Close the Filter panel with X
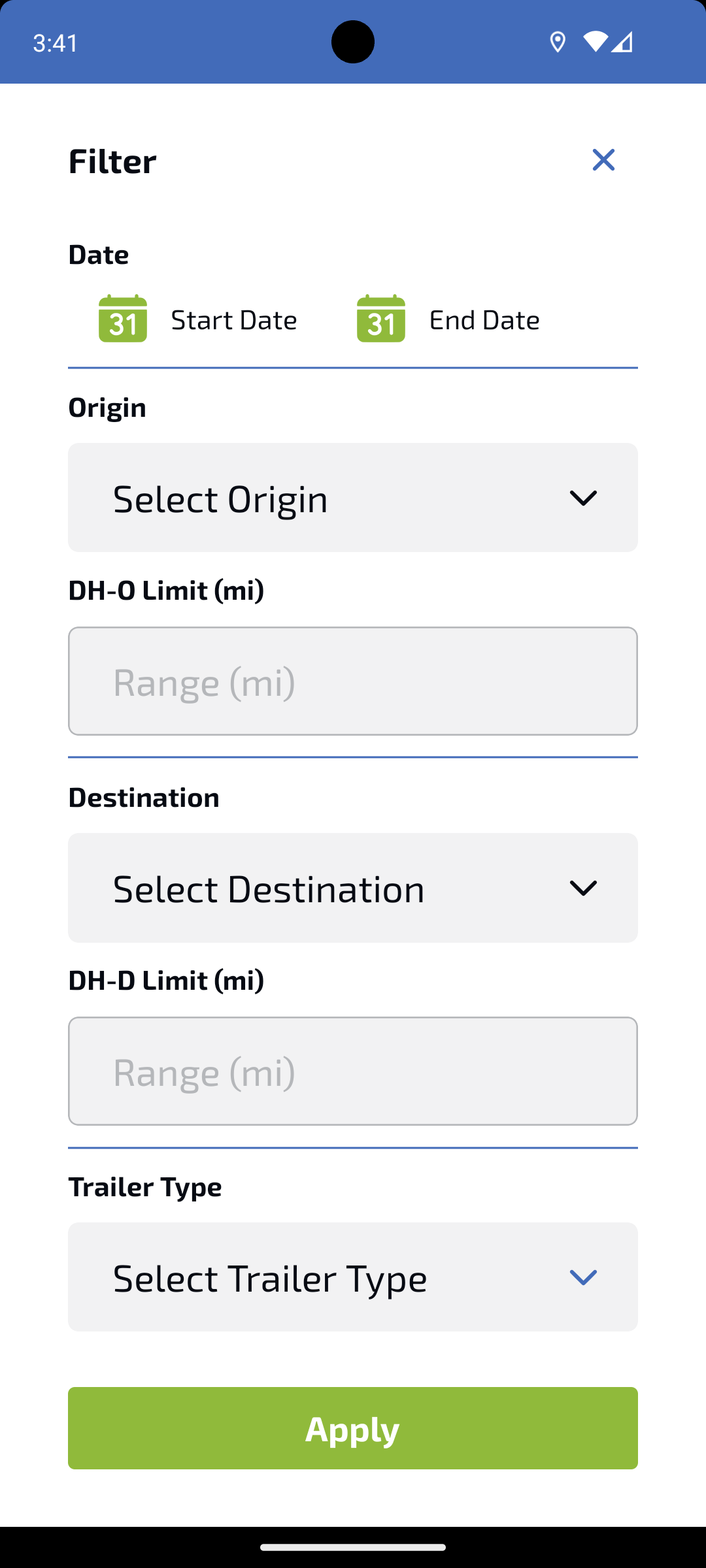 coord(603,160)
